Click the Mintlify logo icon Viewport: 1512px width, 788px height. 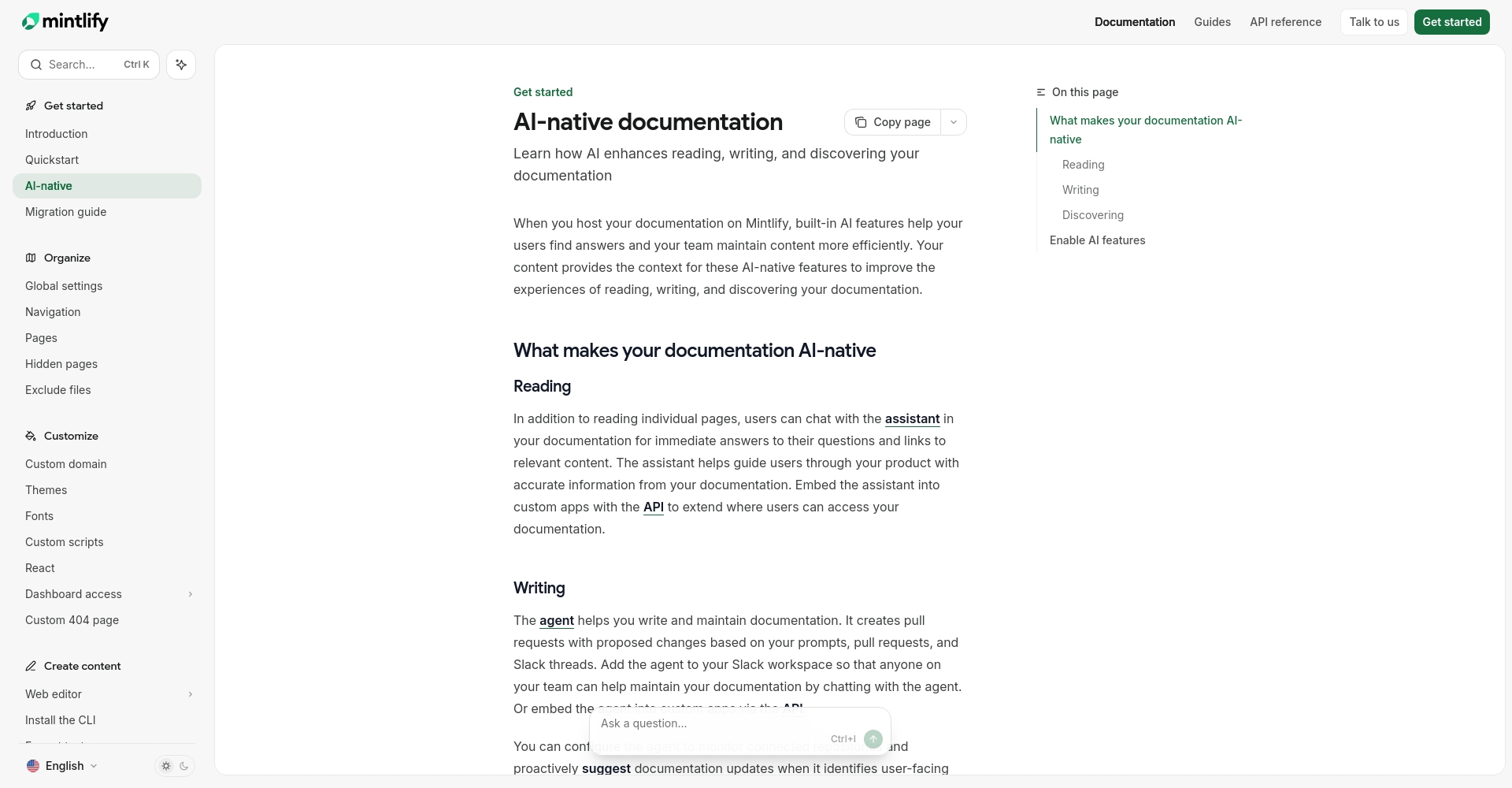pyautogui.click(x=30, y=21)
